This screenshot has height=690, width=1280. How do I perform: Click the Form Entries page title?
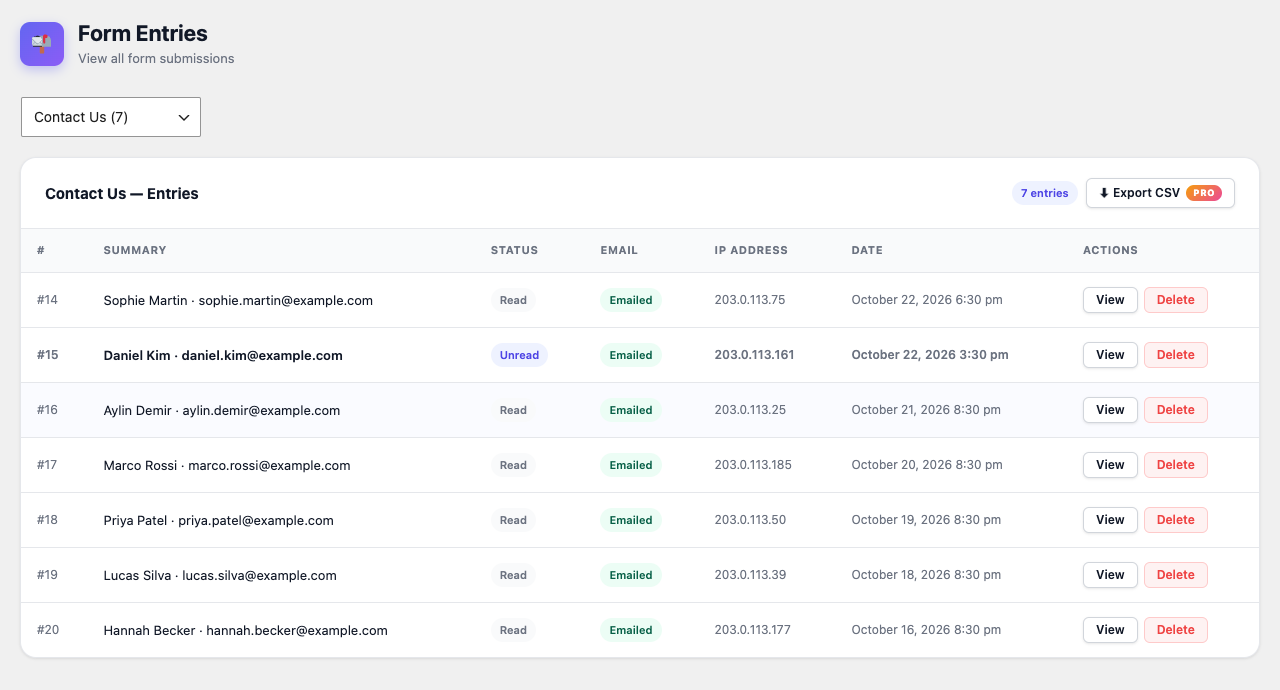143,35
